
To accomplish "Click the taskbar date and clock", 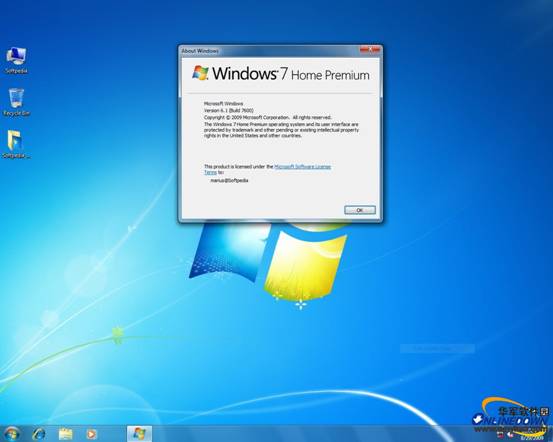I will 533,437.
